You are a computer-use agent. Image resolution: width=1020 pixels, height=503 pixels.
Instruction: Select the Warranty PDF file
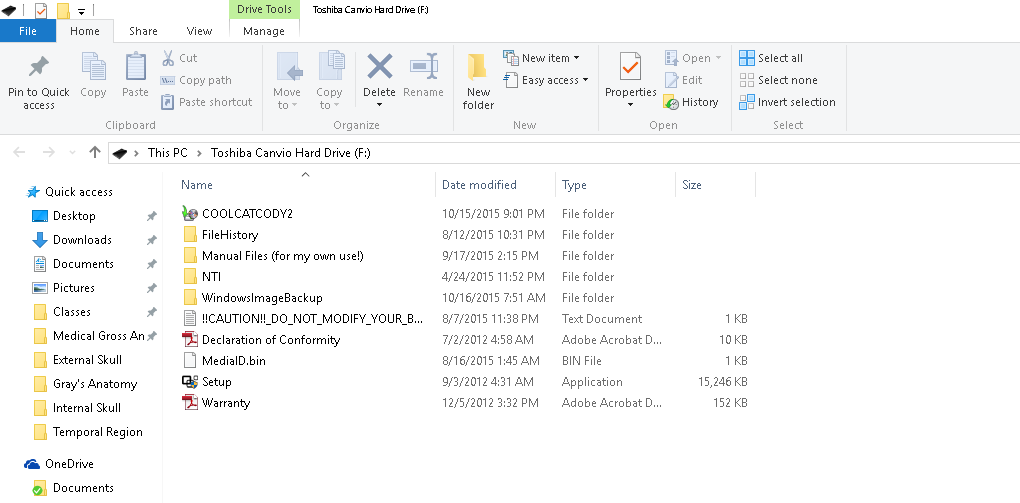(225, 403)
